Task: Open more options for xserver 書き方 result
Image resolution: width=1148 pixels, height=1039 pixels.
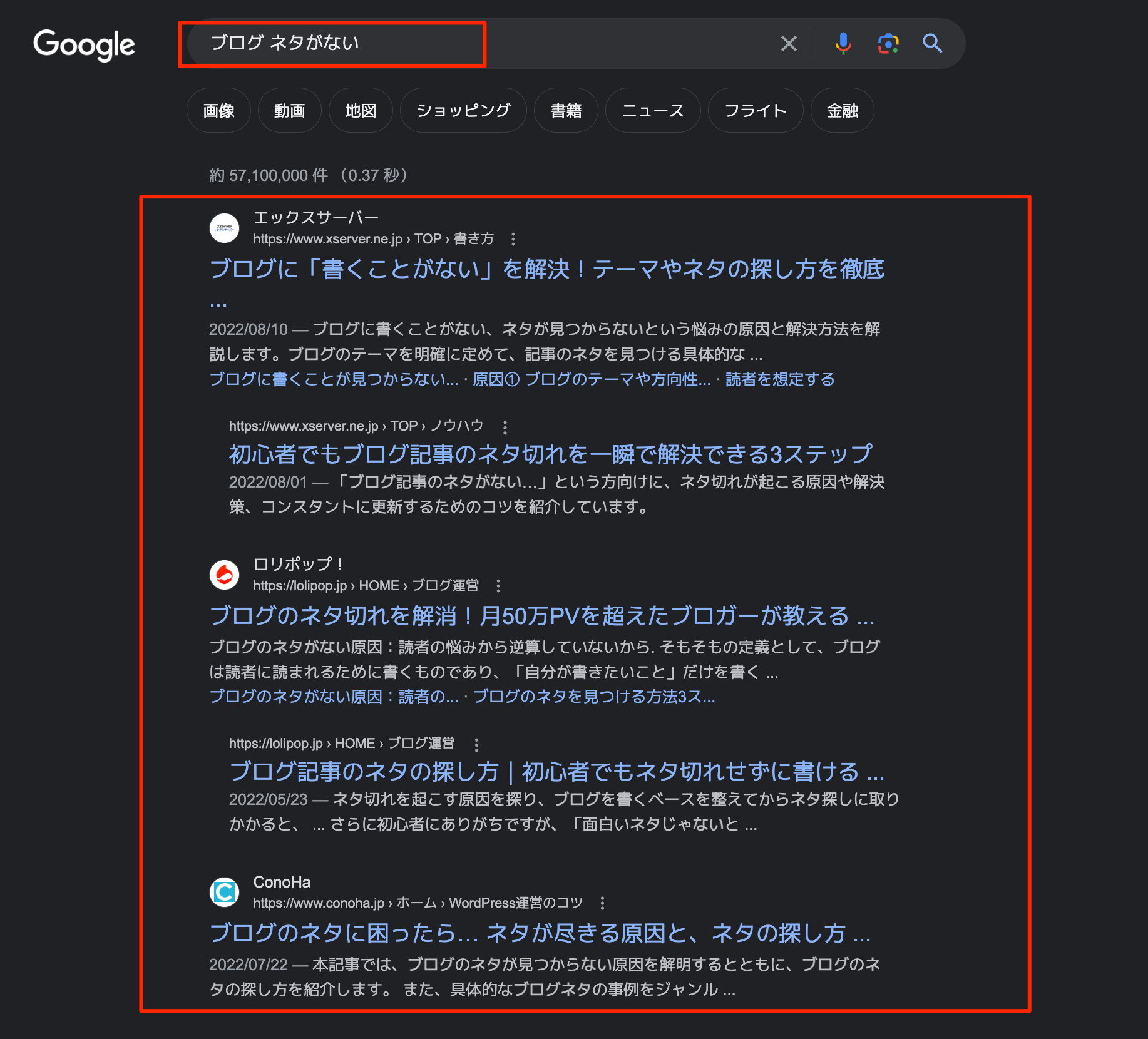Action: coord(513,239)
